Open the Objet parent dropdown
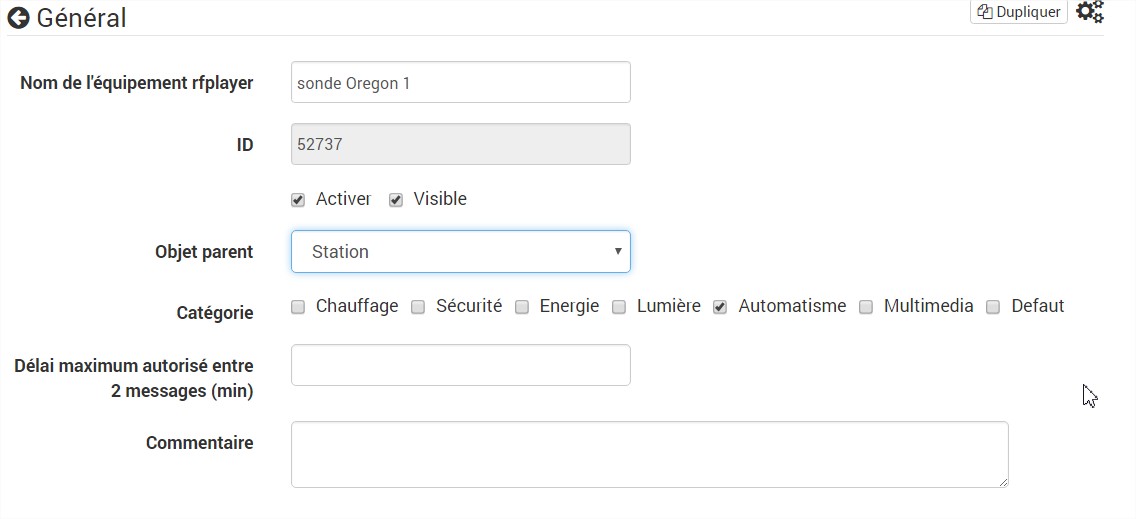Screen dimensions: 1136x519 click(x=461, y=252)
